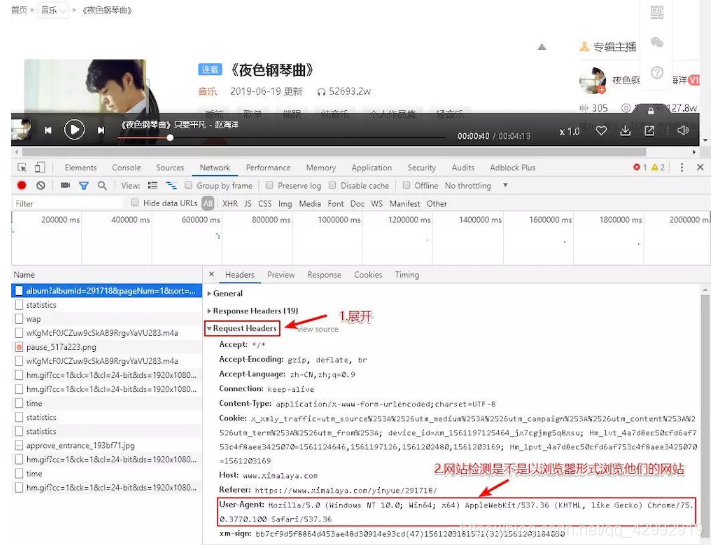Filter requests by Img type
Screen dimensions: 713x548
[285, 204]
